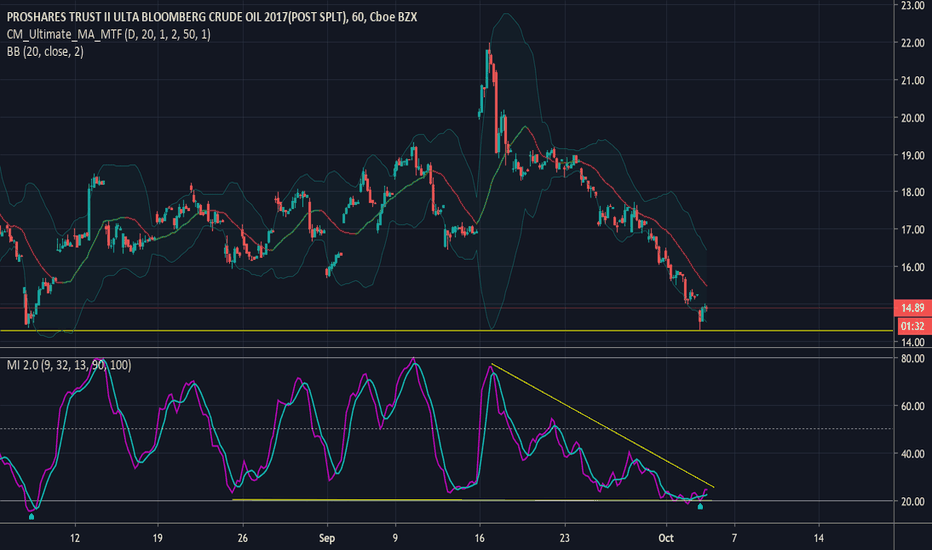
Task: Select the MI 2.0 (9, 32, 13, 90, 100) label
Action: (69, 364)
